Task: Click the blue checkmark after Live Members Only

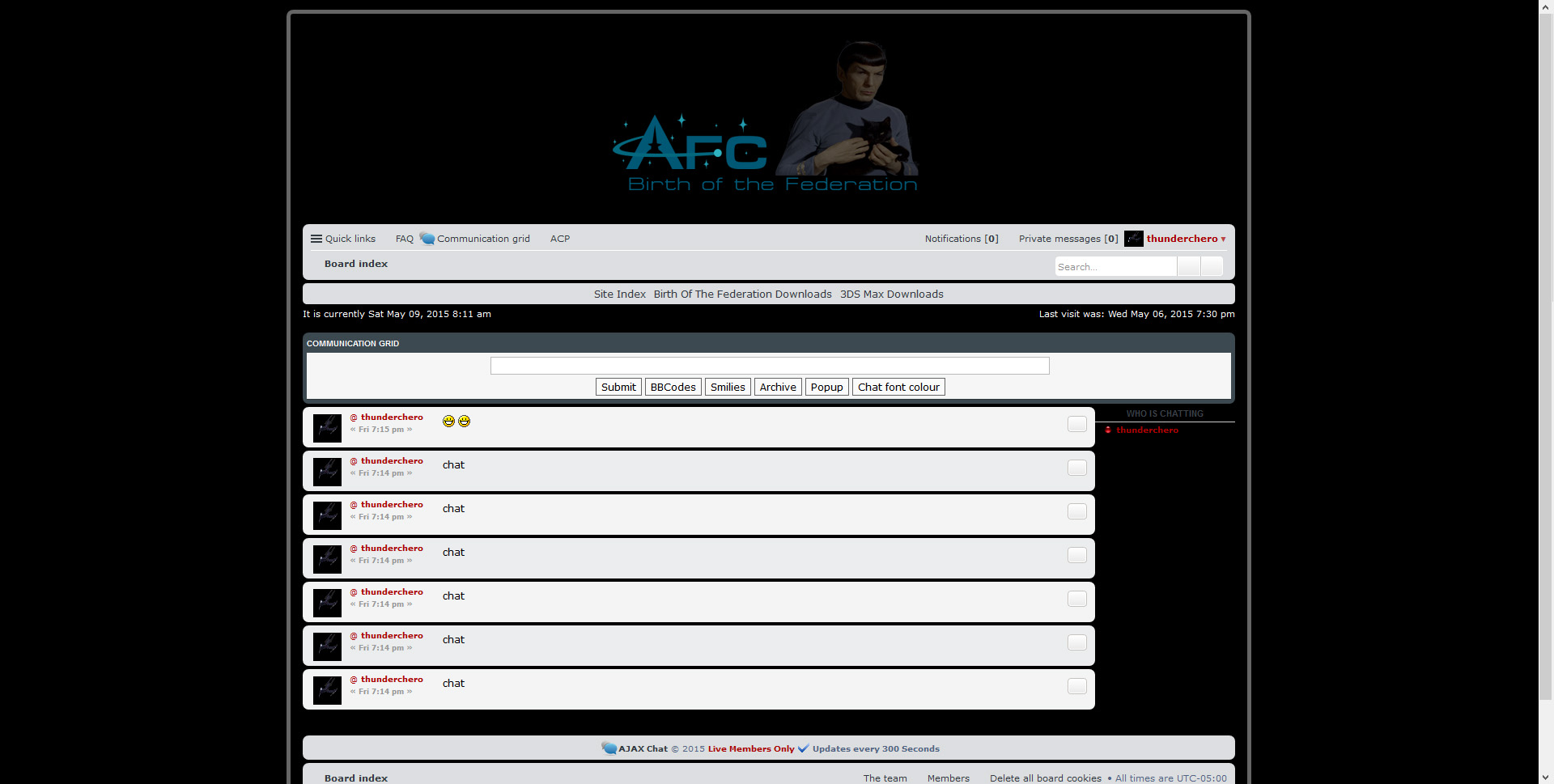Action: click(803, 748)
